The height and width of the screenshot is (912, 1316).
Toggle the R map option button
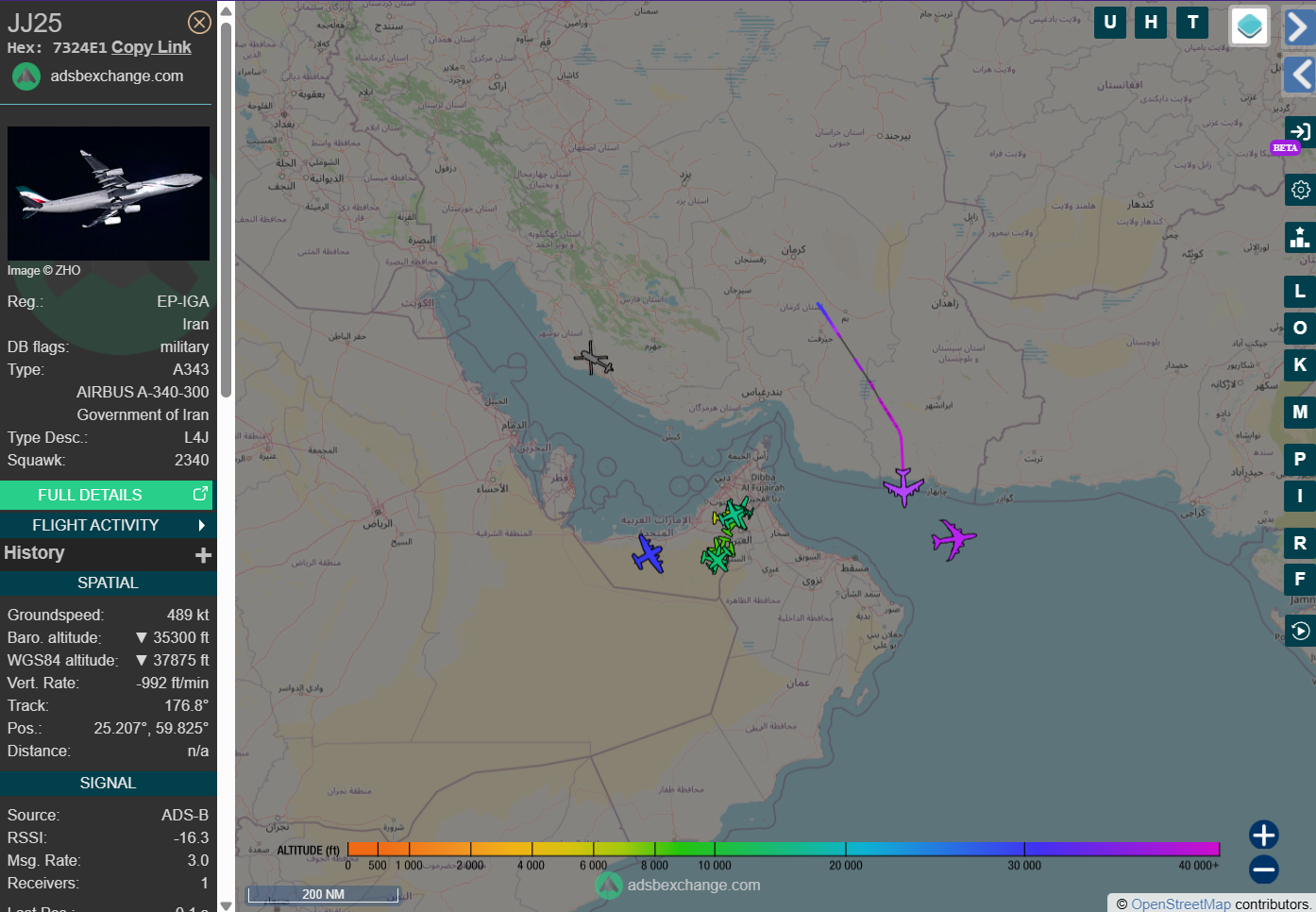click(1300, 543)
